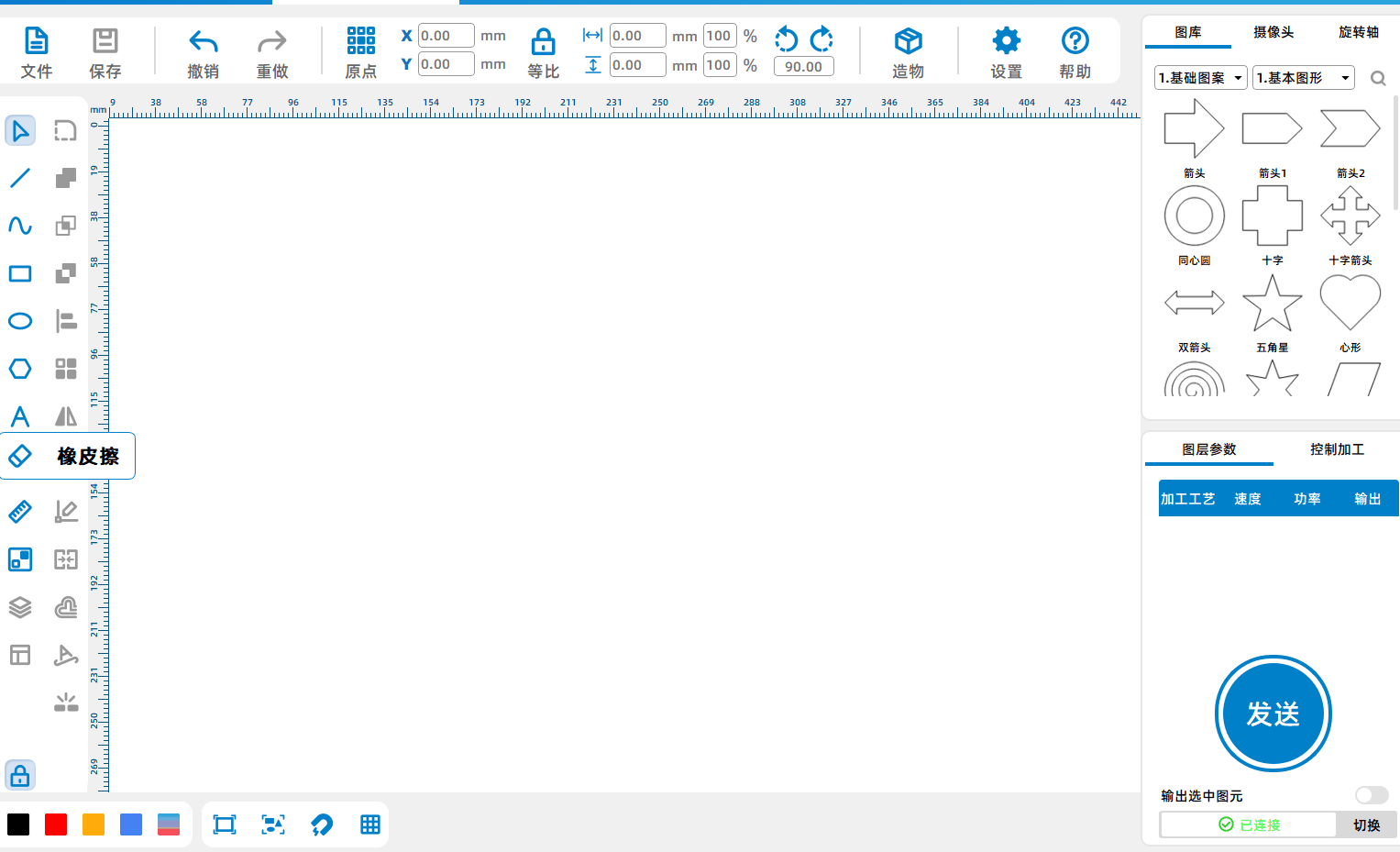The width and height of the screenshot is (1400, 852).
Task: Click the focus selection view icon
Action: [273, 824]
